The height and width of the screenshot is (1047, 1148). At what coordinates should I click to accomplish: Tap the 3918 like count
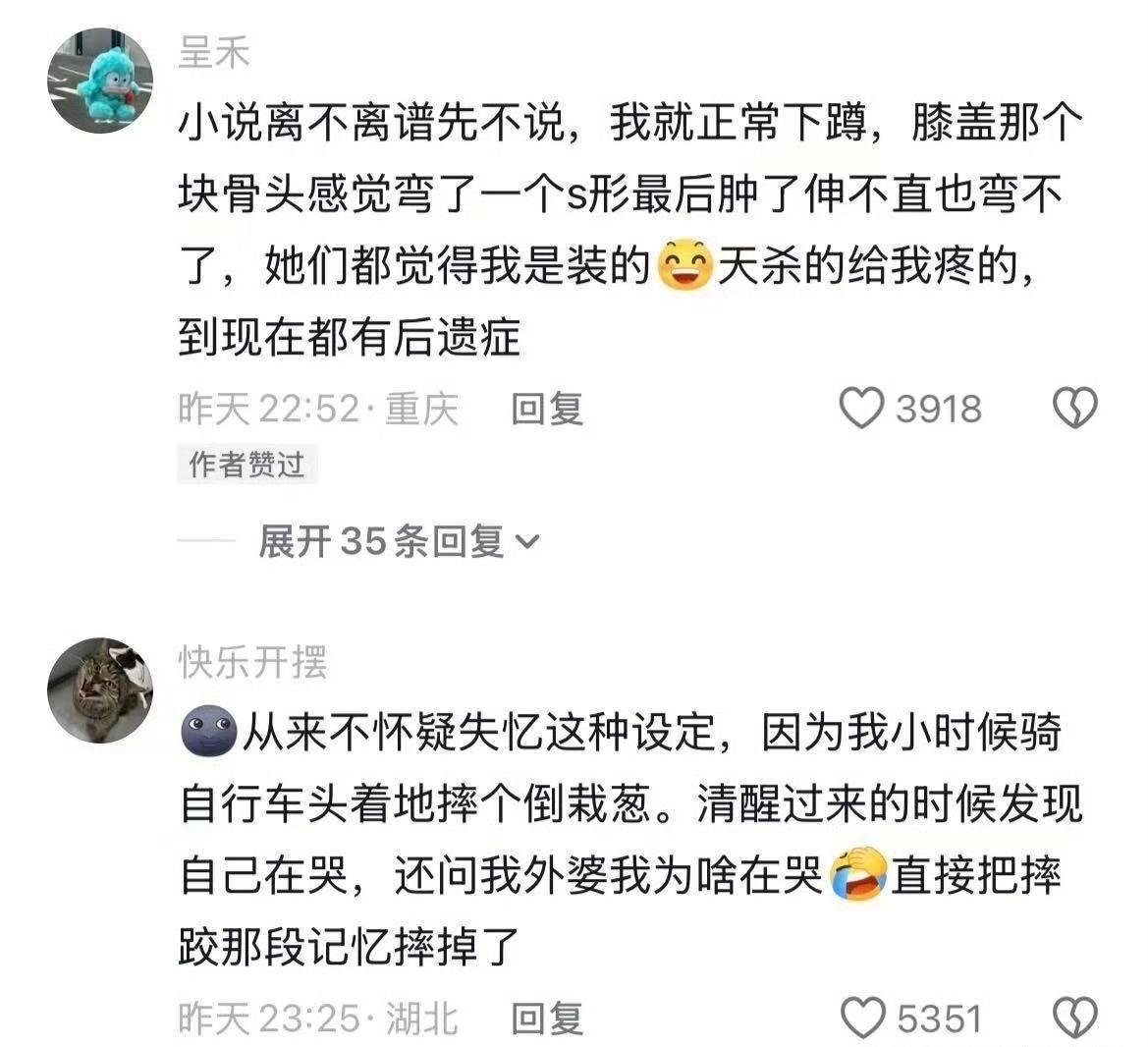[x=939, y=410]
